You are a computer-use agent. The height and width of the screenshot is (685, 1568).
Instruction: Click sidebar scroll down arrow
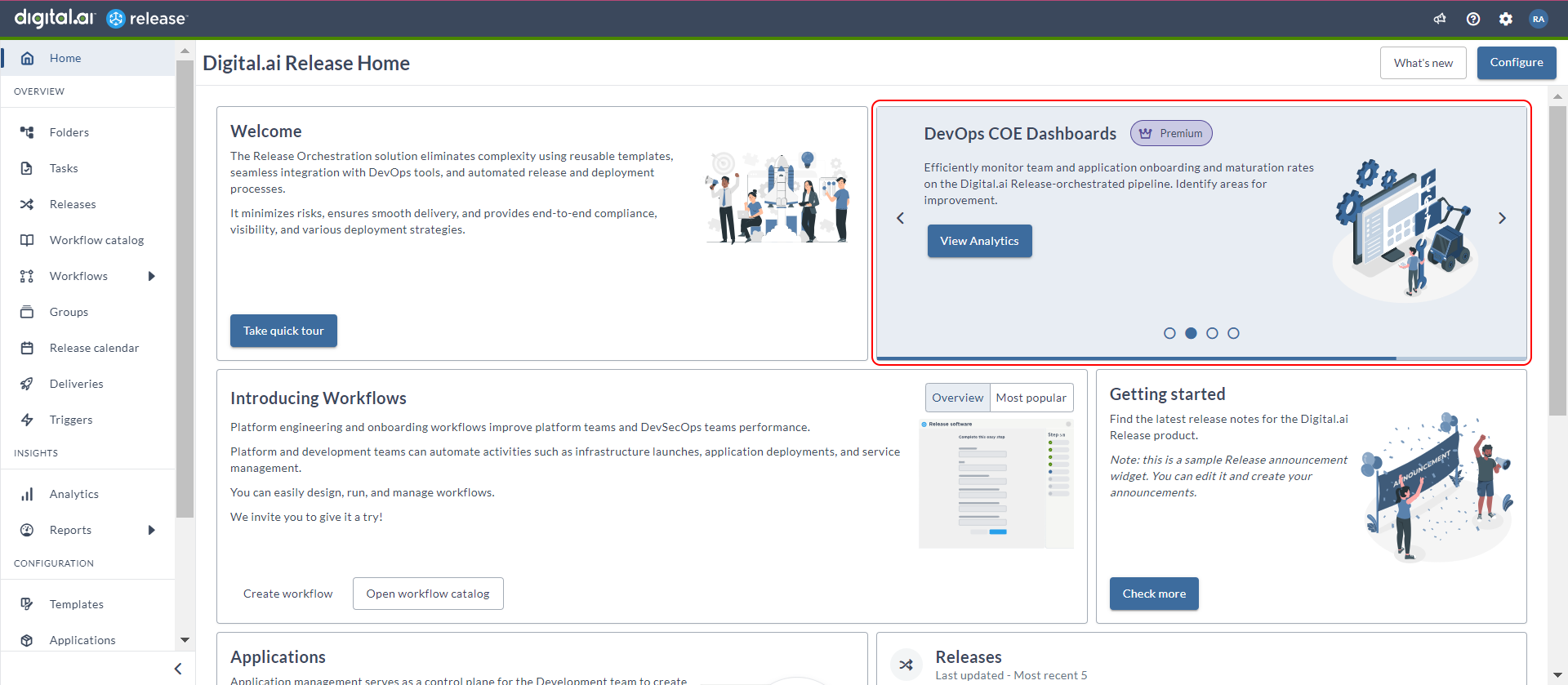click(x=185, y=640)
